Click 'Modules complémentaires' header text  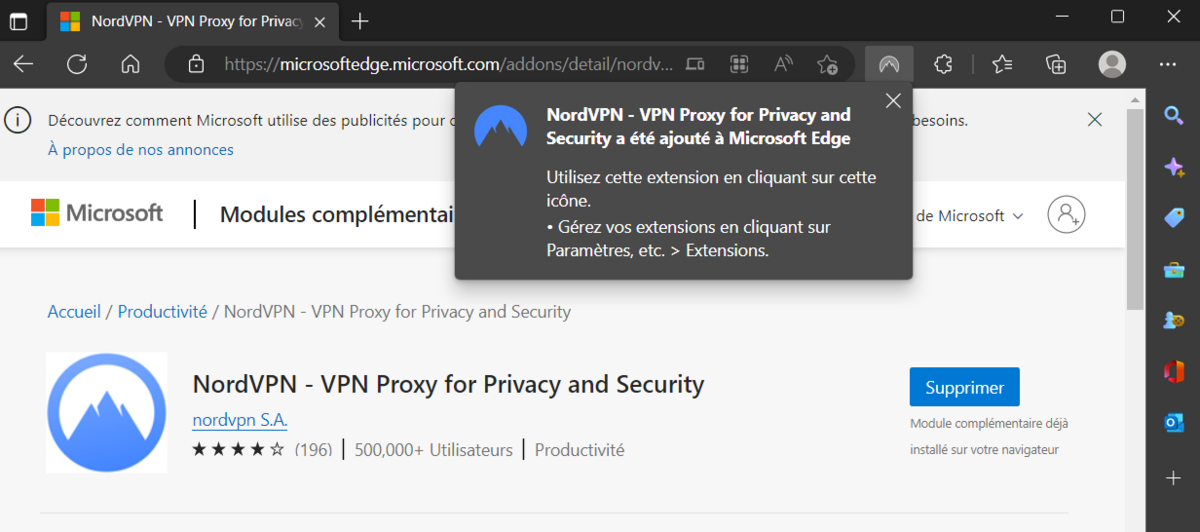click(x=337, y=215)
